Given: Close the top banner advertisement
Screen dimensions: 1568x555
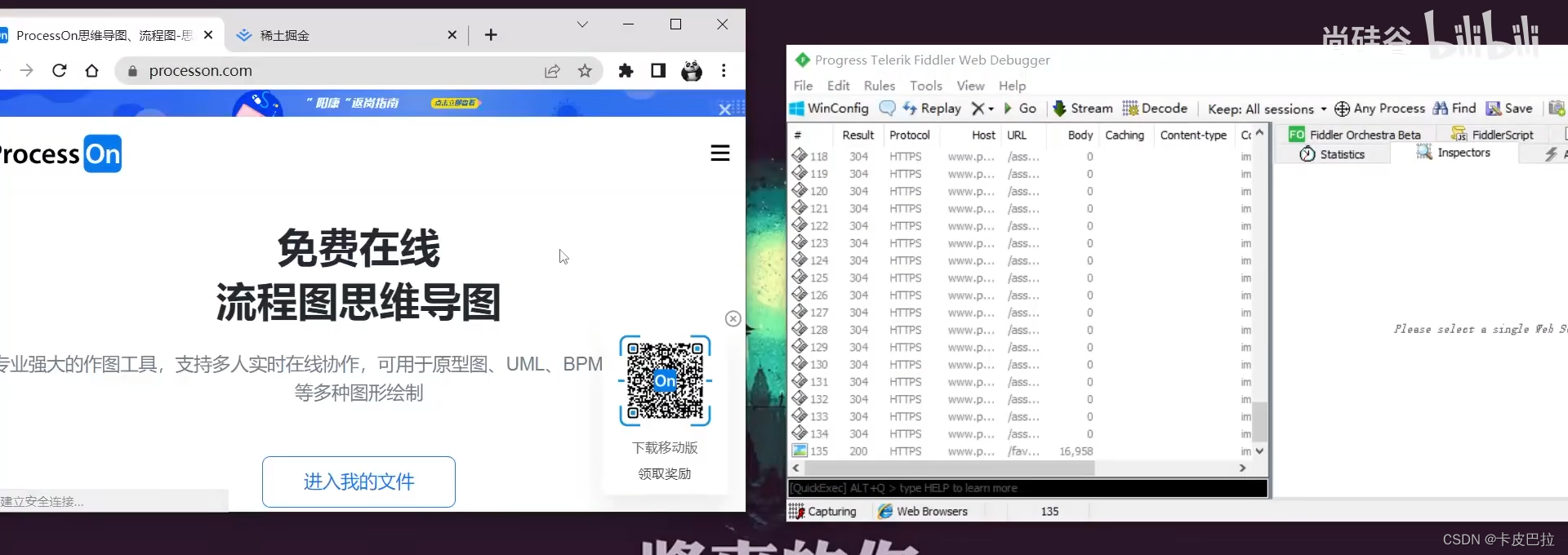Looking at the screenshot, I should pyautogui.click(x=724, y=109).
